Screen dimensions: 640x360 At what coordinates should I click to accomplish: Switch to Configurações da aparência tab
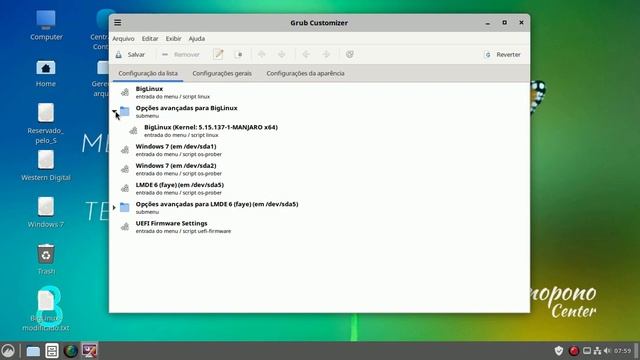[x=305, y=73]
